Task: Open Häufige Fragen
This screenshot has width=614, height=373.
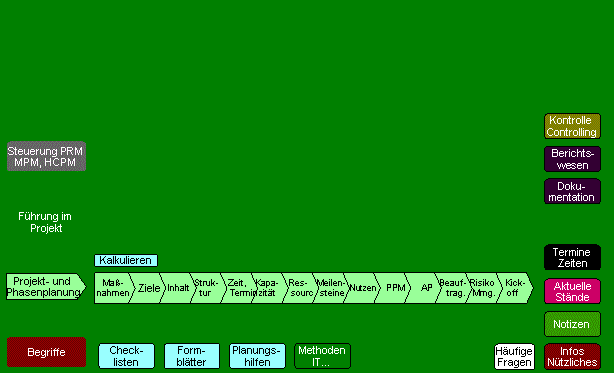Action: [x=514, y=357]
